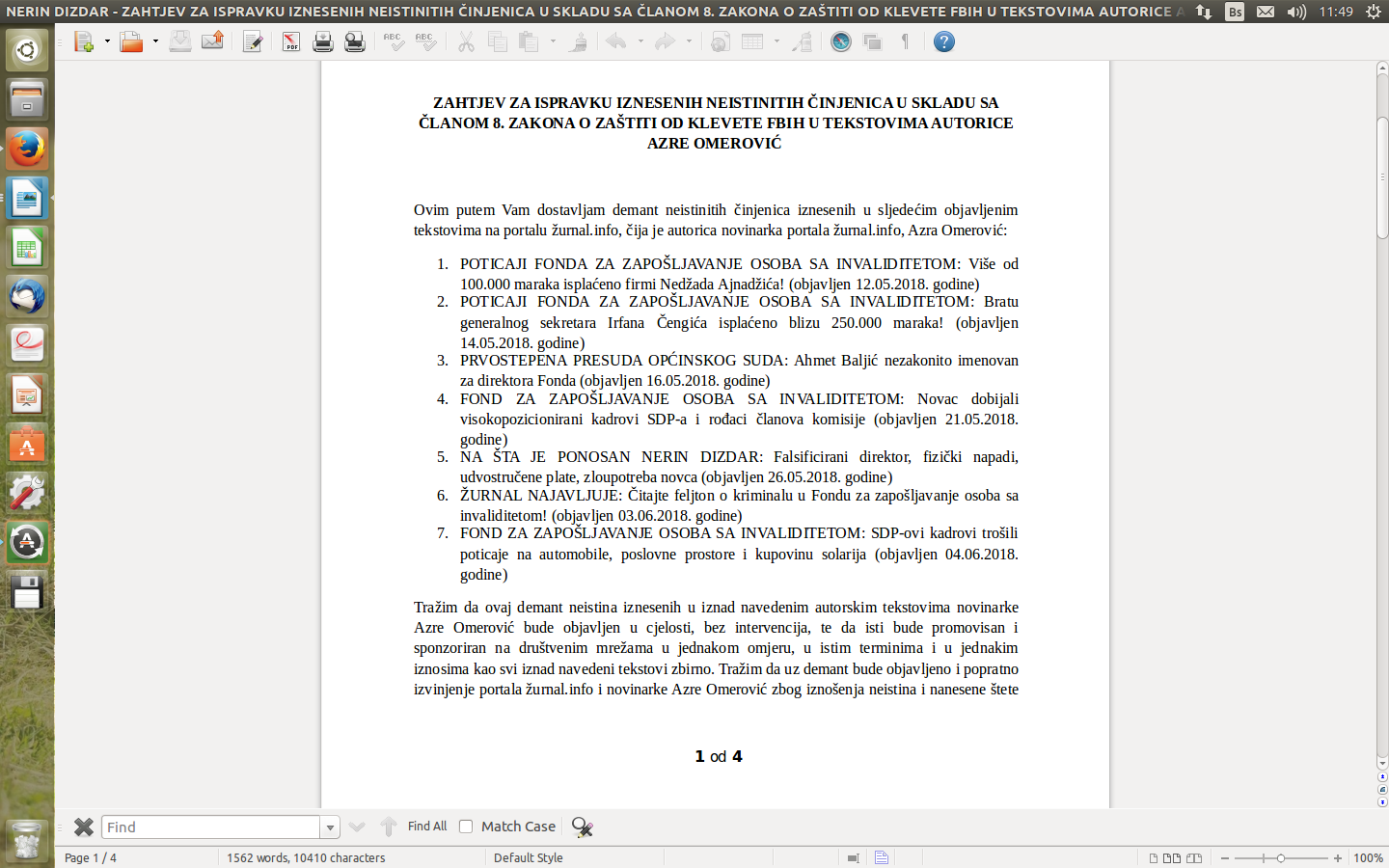Select book view layout icon
Viewport: 1389px width, 868px height.
[x=1194, y=857]
